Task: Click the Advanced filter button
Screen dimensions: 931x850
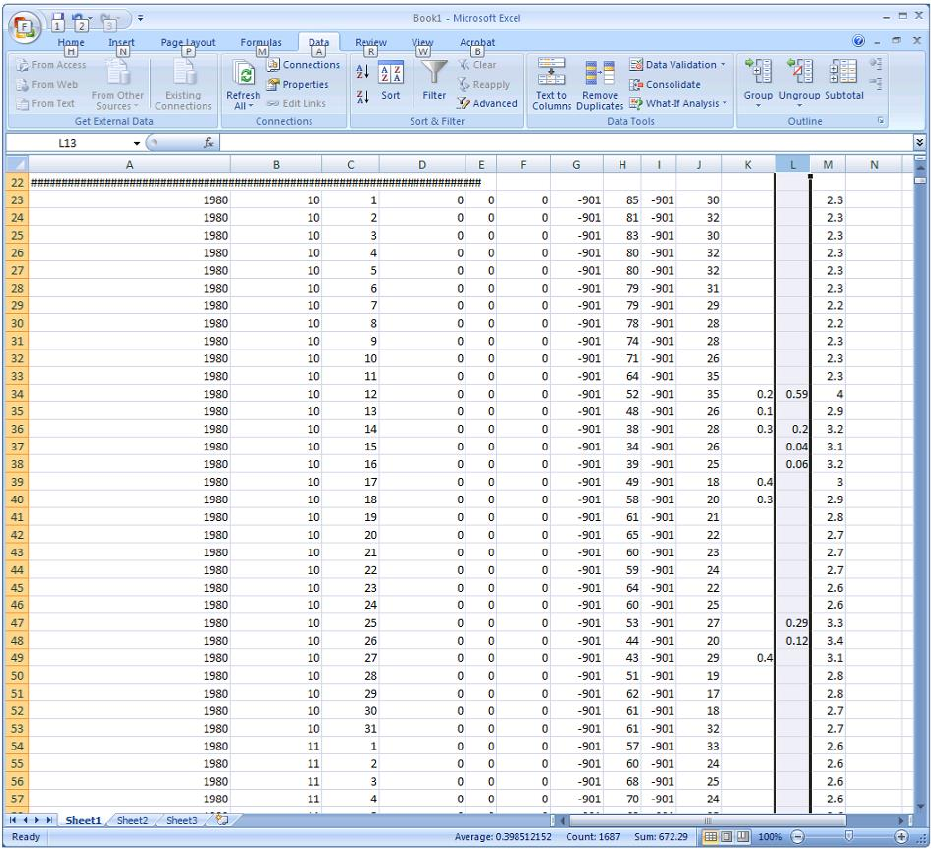Action: click(x=487, y=103)
